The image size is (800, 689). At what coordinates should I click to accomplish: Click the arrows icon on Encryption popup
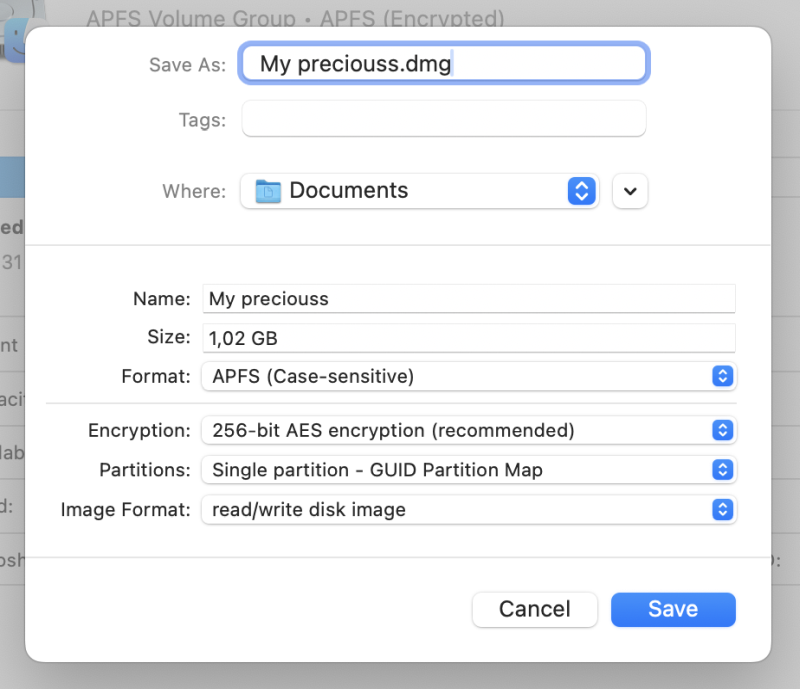point(722,430)
